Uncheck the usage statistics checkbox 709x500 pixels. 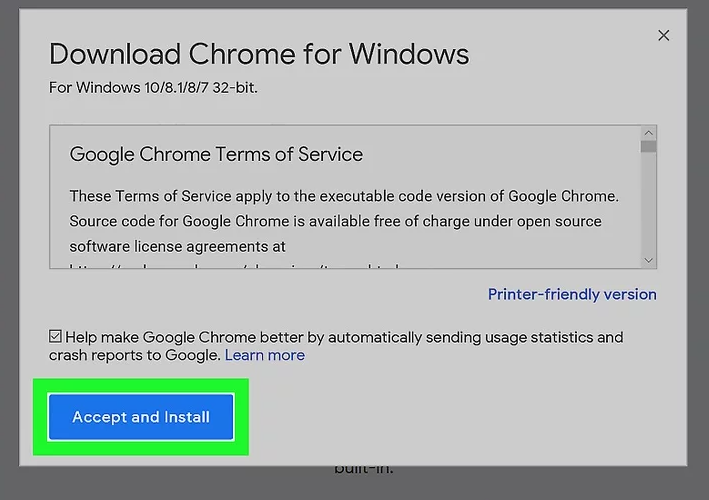(x=55, y=337)
